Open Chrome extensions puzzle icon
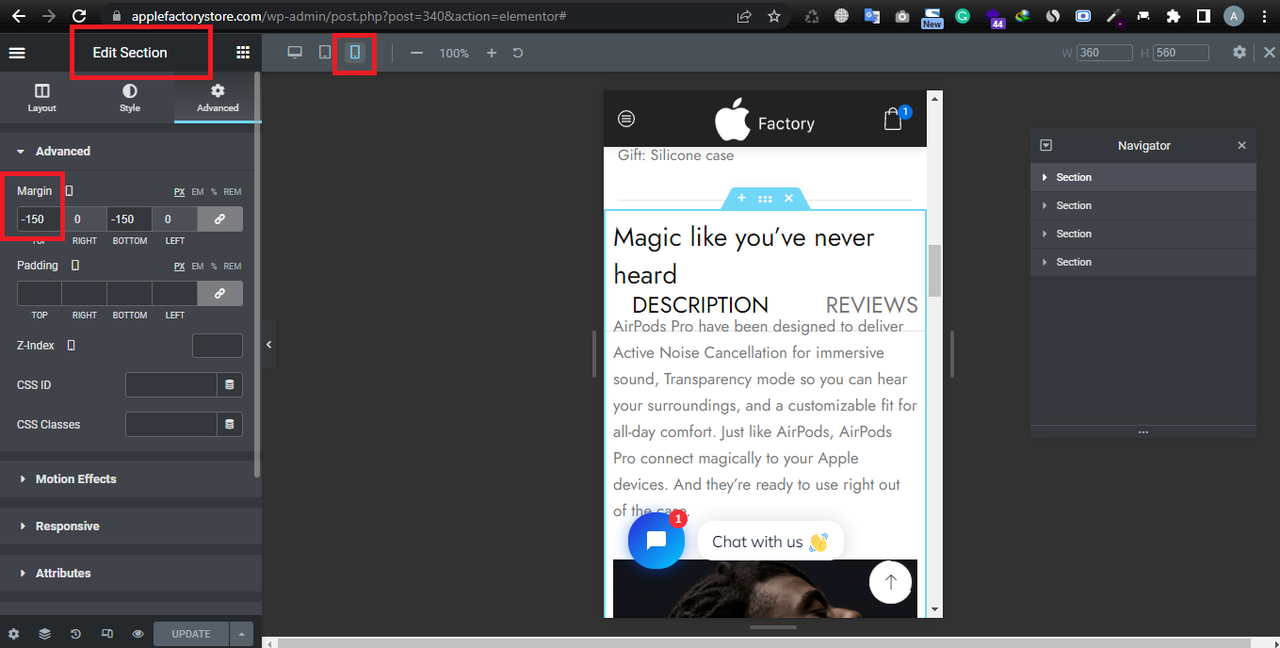1280x648 pixels. (x=1174, y=16)
